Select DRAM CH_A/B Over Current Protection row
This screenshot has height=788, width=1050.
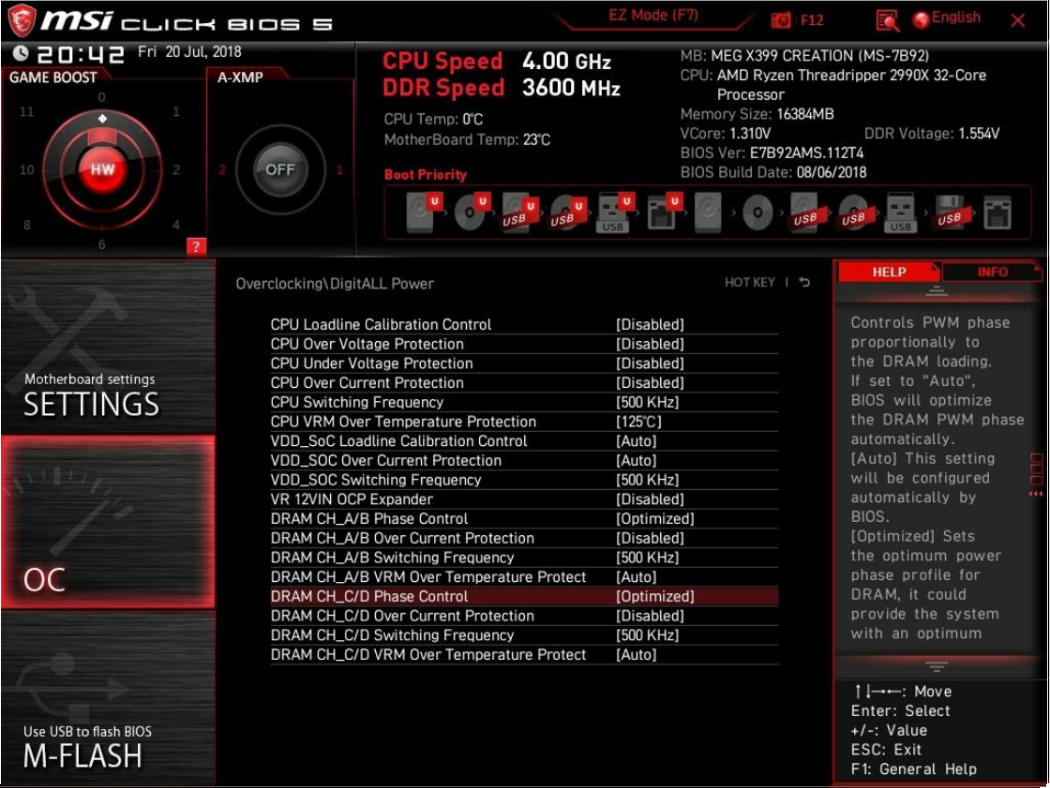click(x=524, y=538)
